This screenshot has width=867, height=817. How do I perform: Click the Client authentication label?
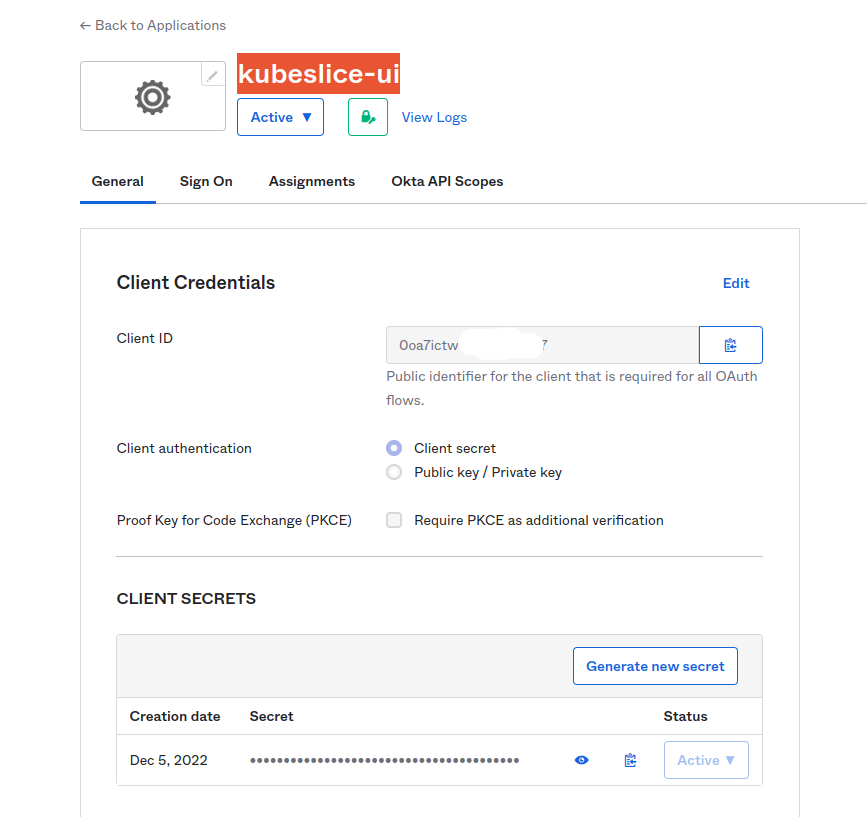pyautogui.click(x=184, y=448)
